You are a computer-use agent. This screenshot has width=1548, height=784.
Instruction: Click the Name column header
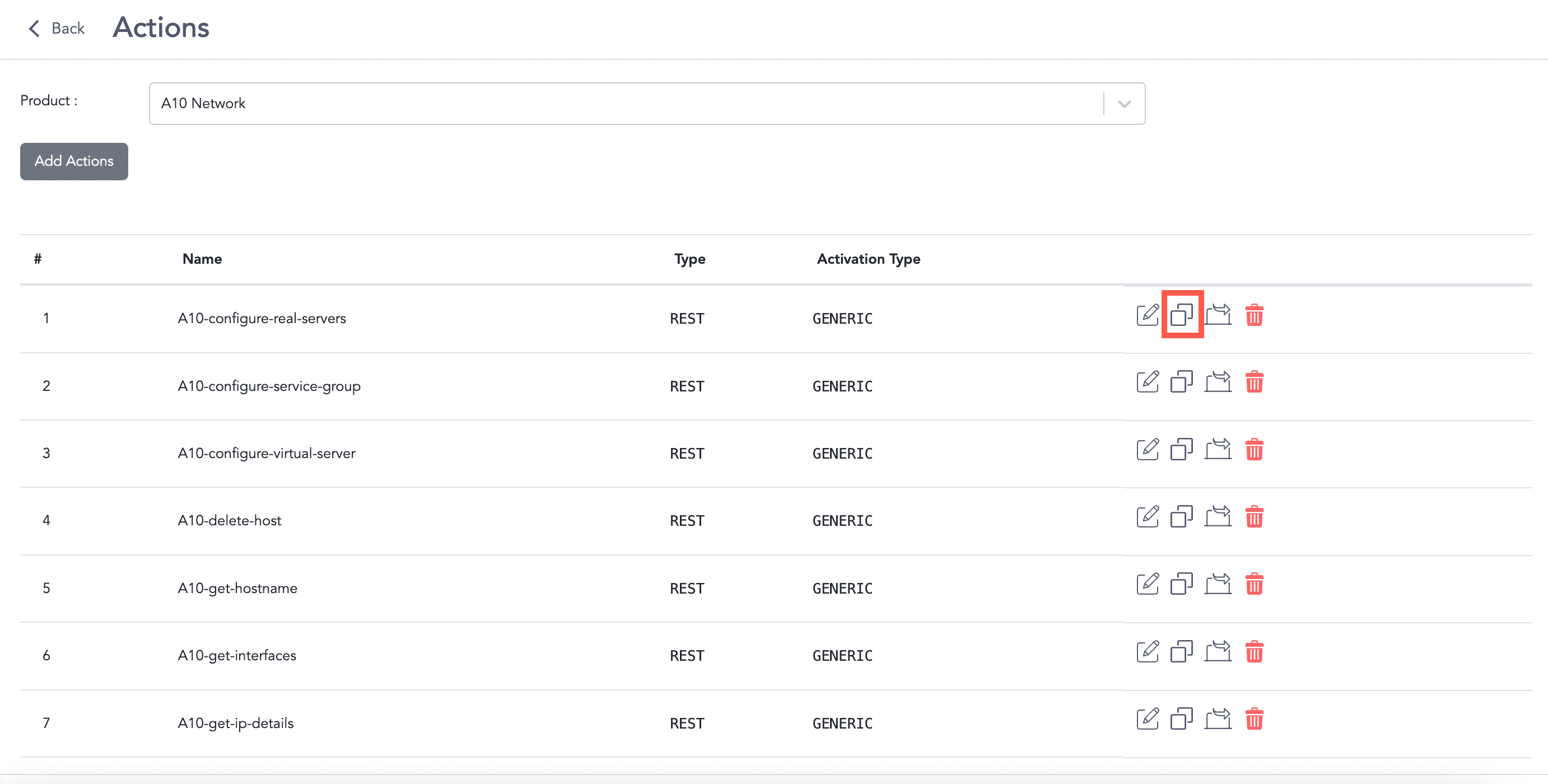click(201, 259)
